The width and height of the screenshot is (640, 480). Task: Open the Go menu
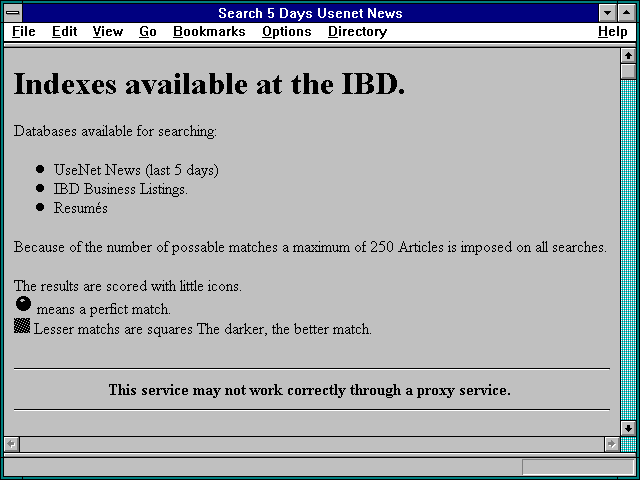[148, 32]
